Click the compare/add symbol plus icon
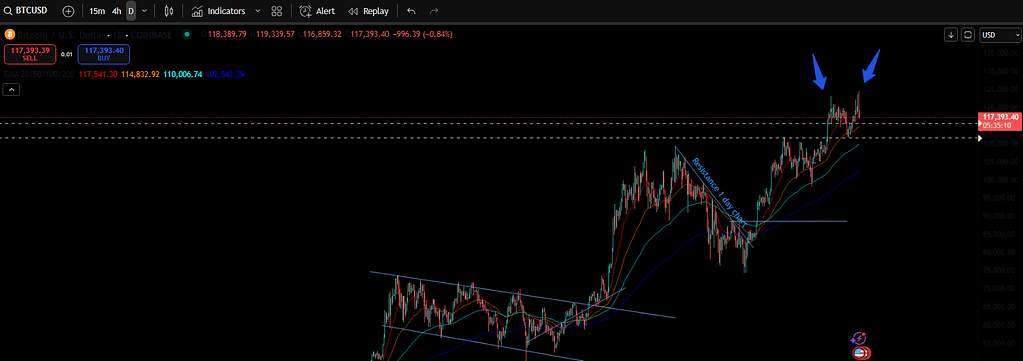1023x361 pixels. click(x=69, y=11)
